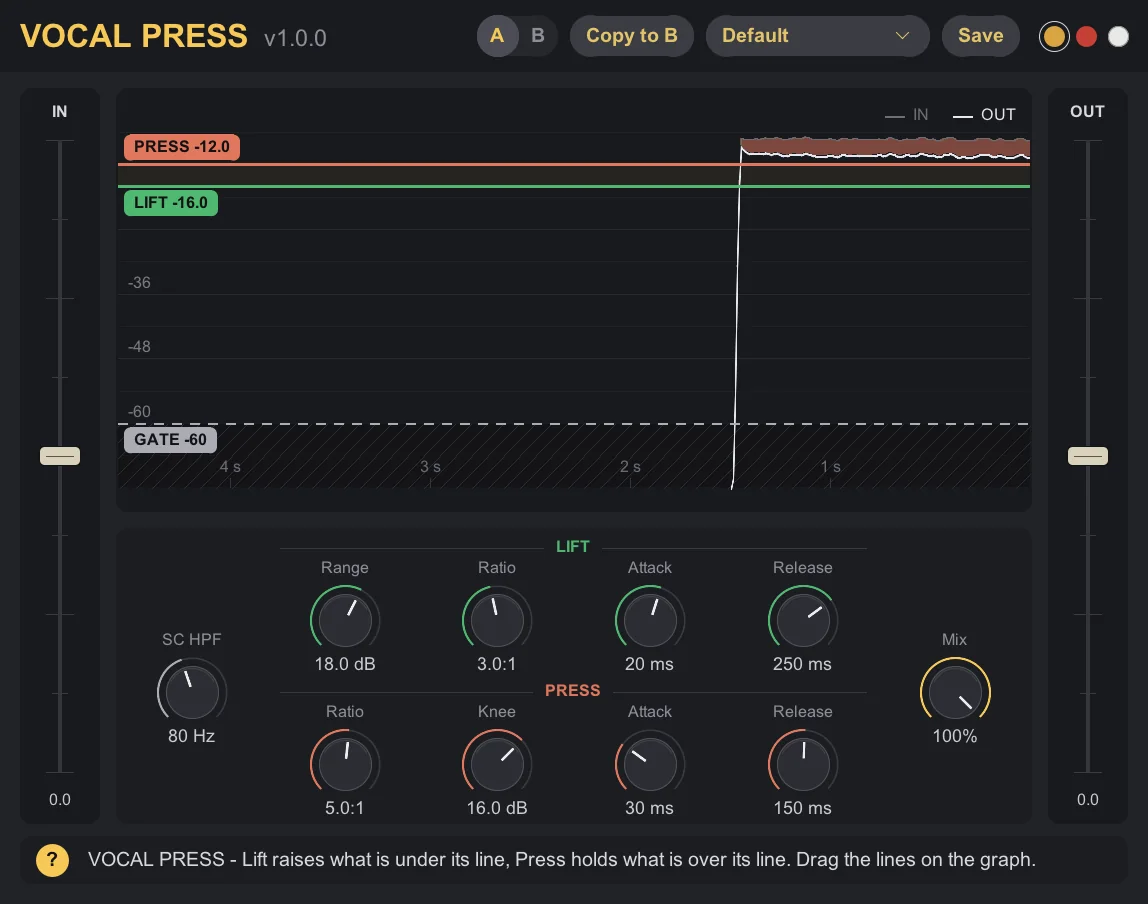Select the red color theme dot
1148x904 pixels.
[x=1086, y=37]
